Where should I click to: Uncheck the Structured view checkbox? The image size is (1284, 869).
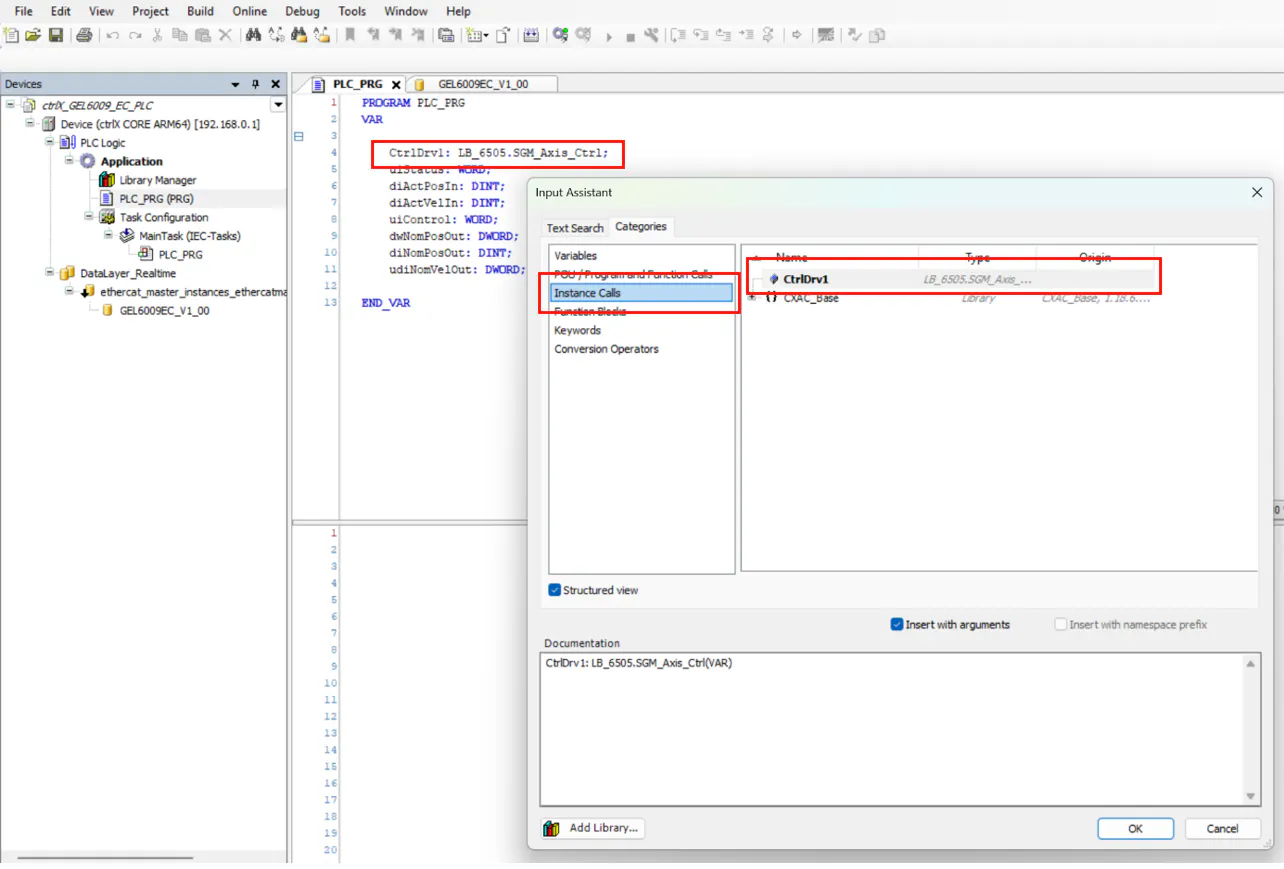click(x=555, y=590)
